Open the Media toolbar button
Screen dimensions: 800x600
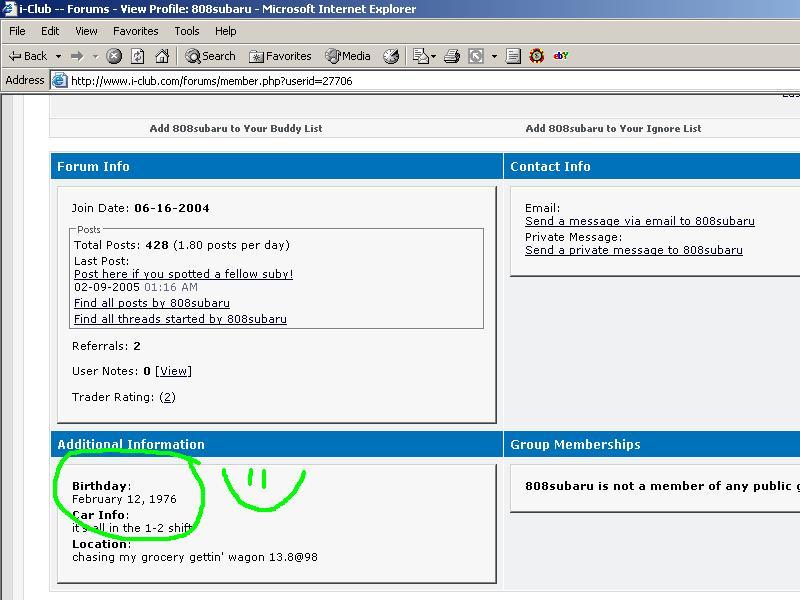[x=348, y=56]
